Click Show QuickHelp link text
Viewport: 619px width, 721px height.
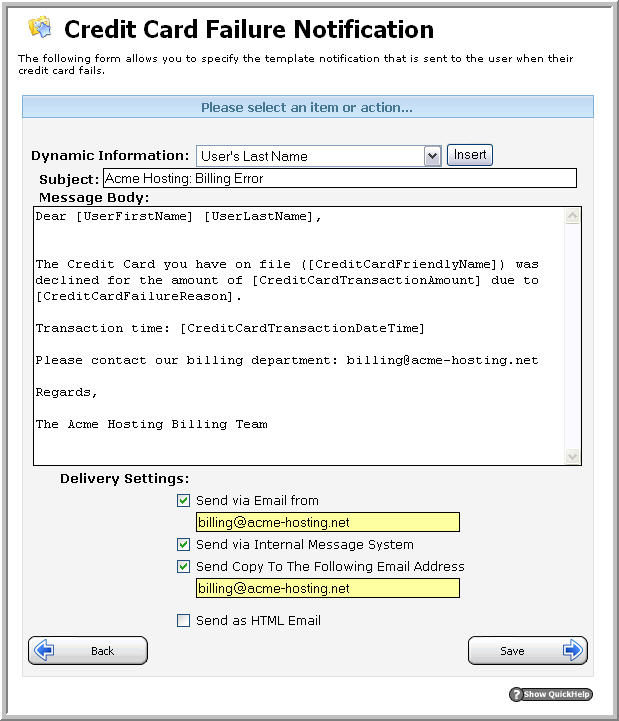[556, 694]
